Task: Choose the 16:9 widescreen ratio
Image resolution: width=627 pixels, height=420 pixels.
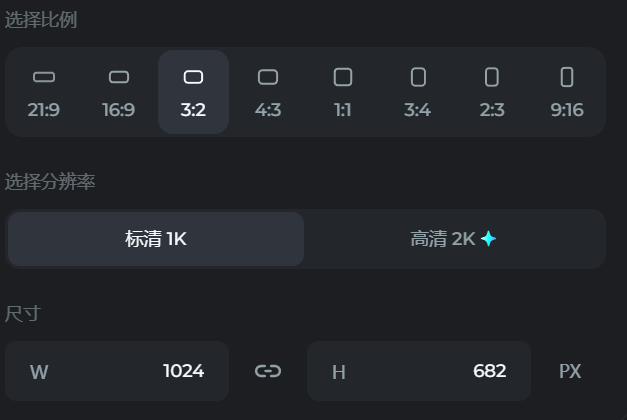Action: pos(119,91)
